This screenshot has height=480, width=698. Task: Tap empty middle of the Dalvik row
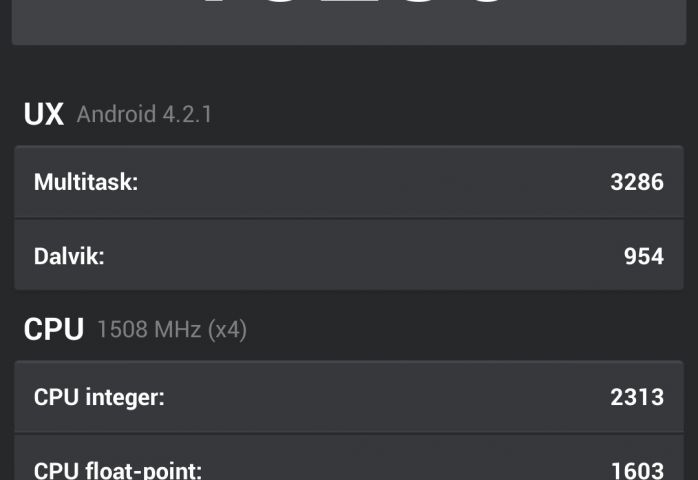pyautogui.click(x=350, y=256)
